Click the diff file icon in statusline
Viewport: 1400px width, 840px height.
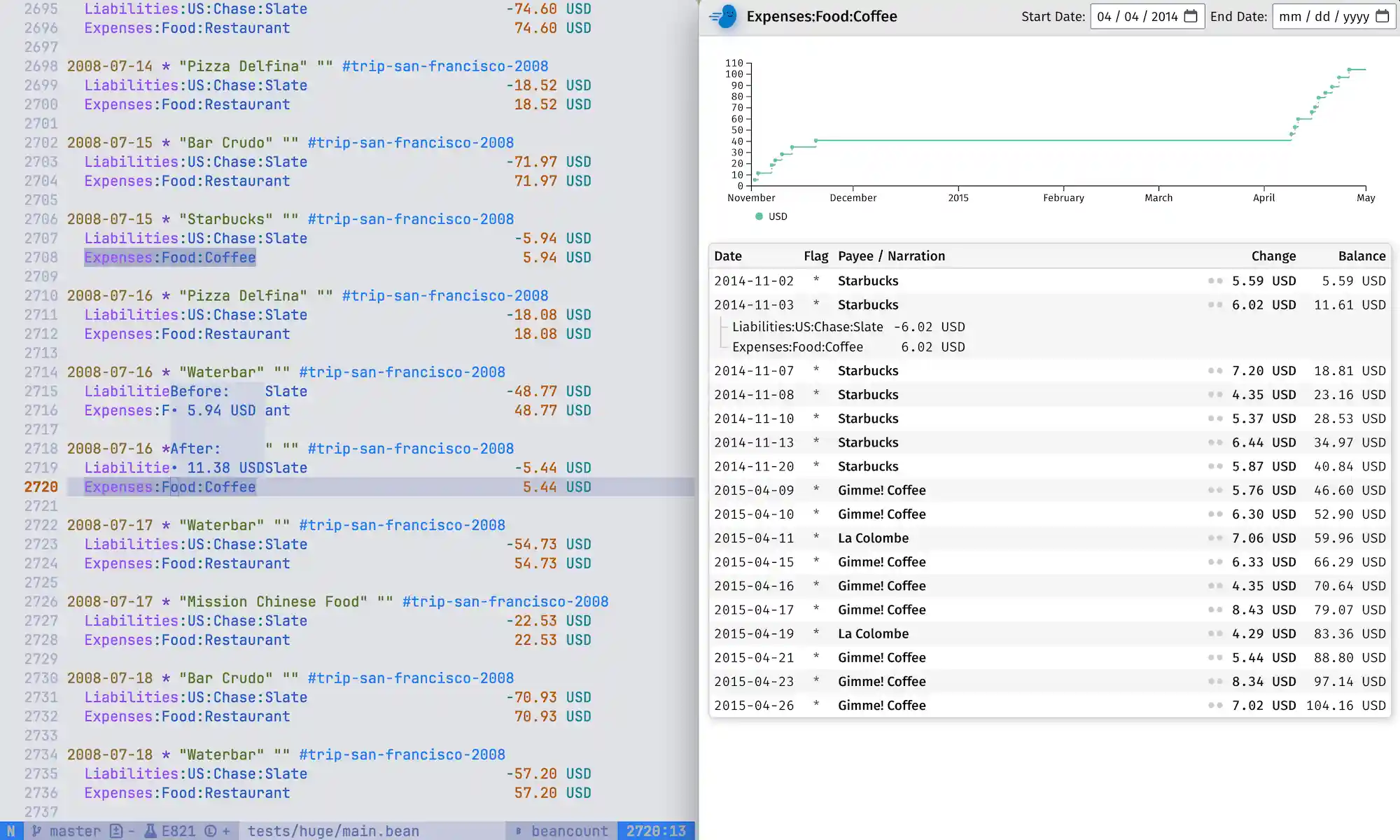tap(116, 831)
